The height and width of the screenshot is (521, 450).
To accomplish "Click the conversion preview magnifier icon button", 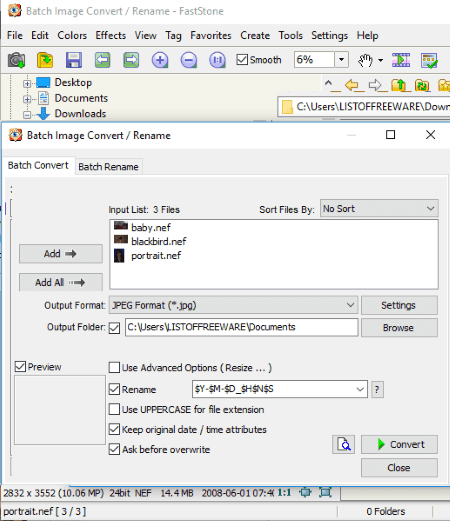I will pos(343,444).
